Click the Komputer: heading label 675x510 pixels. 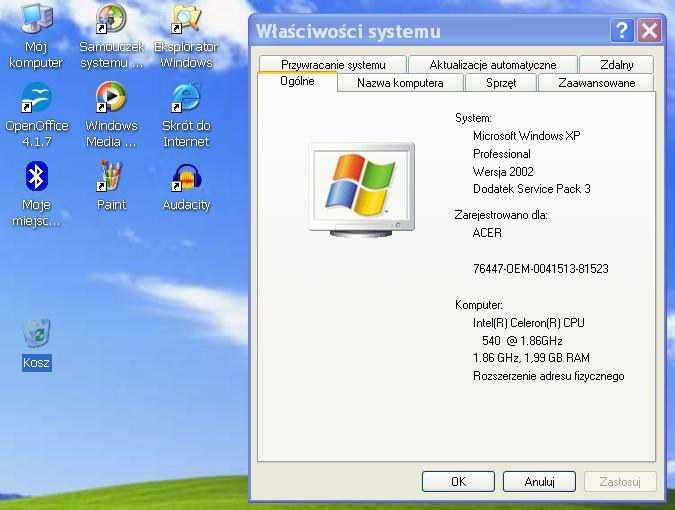(x=479, y=305)
